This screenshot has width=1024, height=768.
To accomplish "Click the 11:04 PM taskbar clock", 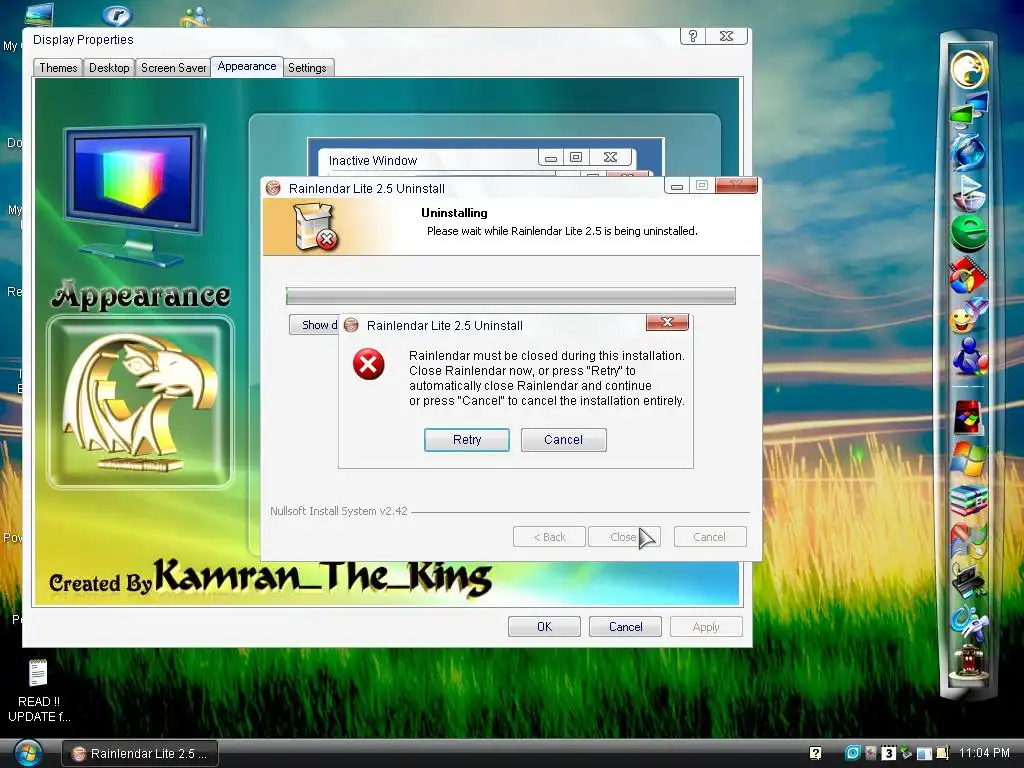I will tap(984, 753).
